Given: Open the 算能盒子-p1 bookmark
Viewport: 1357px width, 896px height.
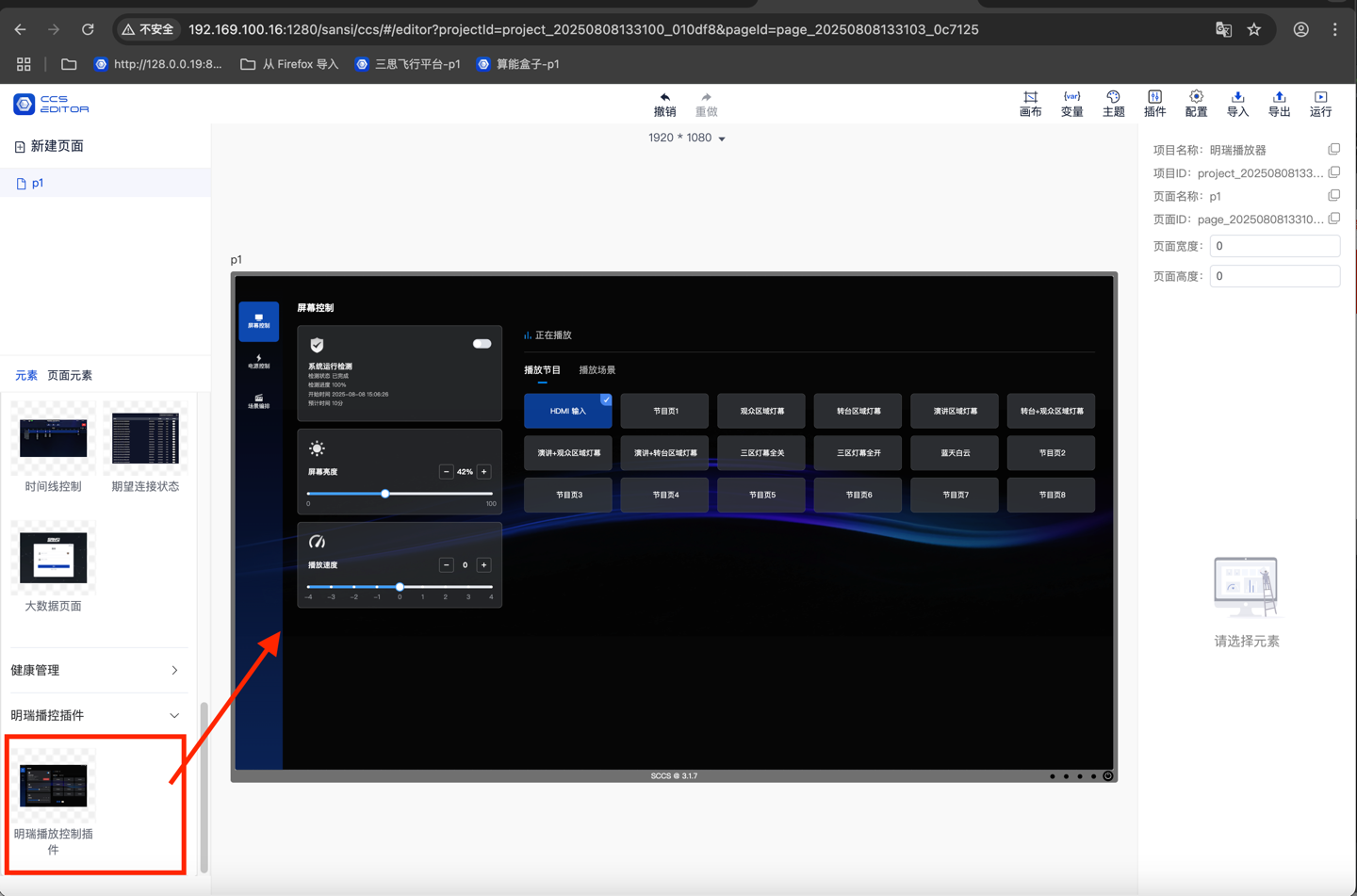Looking at the screenshot, I should tap(518, 64).
